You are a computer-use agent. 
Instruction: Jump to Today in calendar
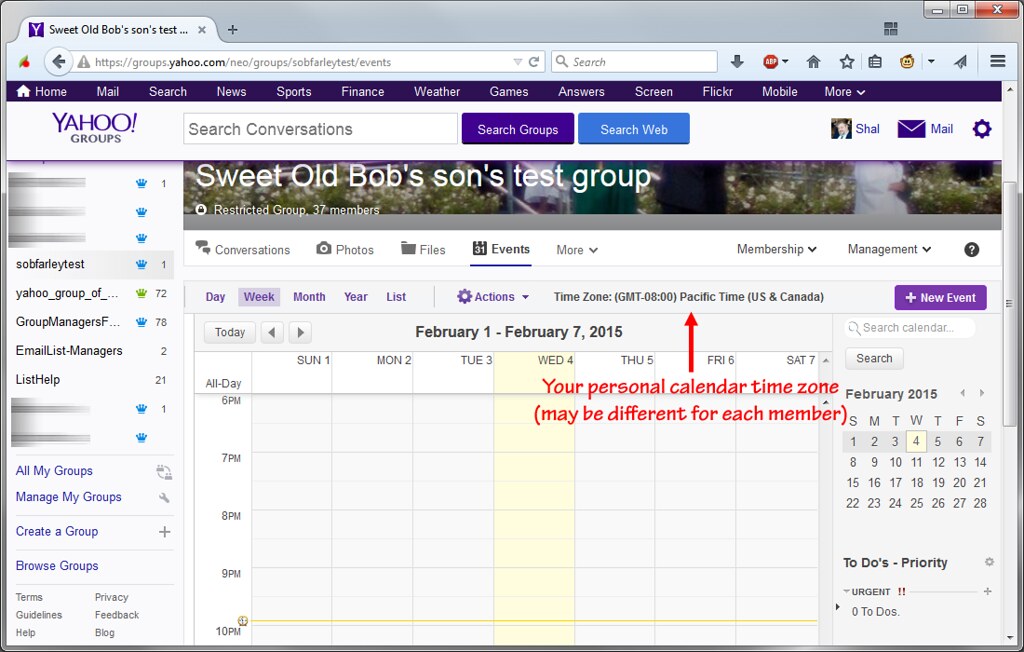pyautogui.click(x=229, y=332)
